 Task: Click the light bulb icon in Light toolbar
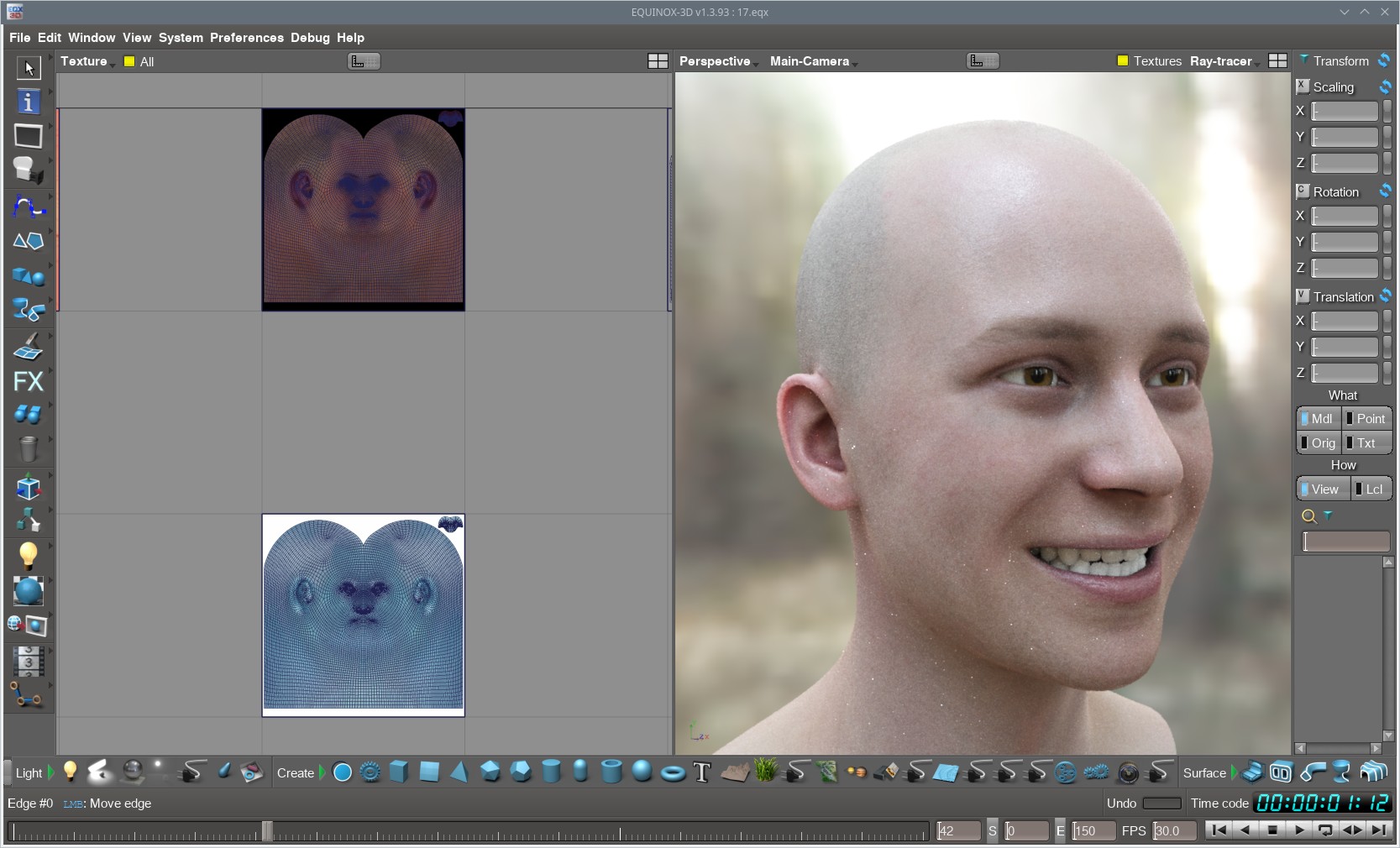71,772
